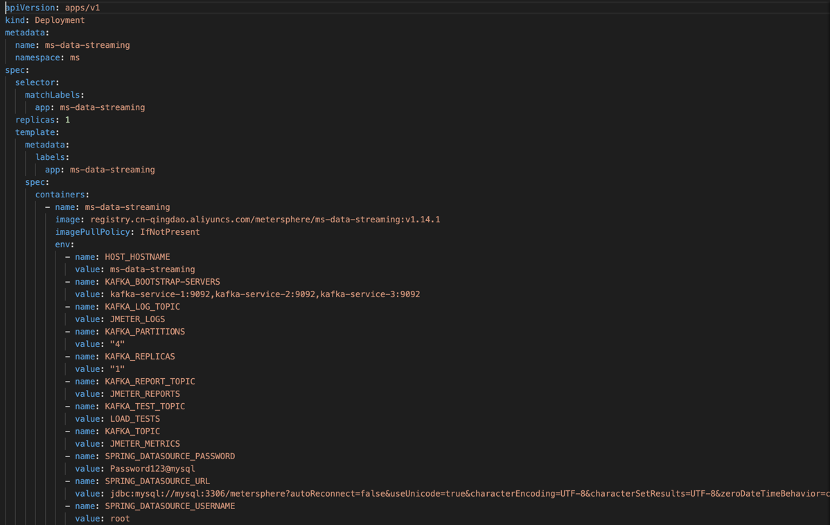Click the SPRING_DATASOURCE_USERNAME value root
Image resolution: width=830 pixels, height=526 pixels.
120,519
